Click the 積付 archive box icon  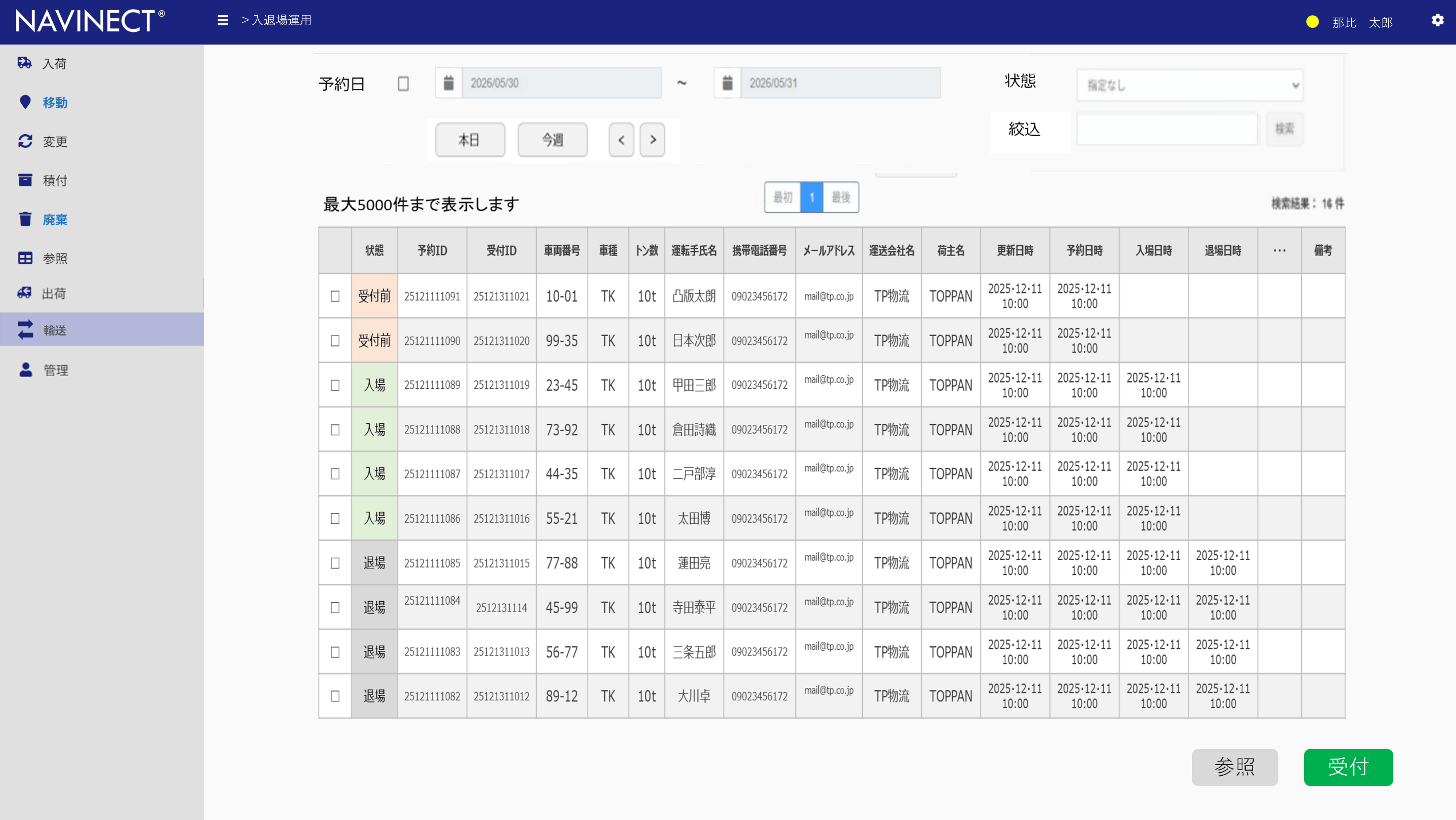pyautogui.click(x=25, y=180)
